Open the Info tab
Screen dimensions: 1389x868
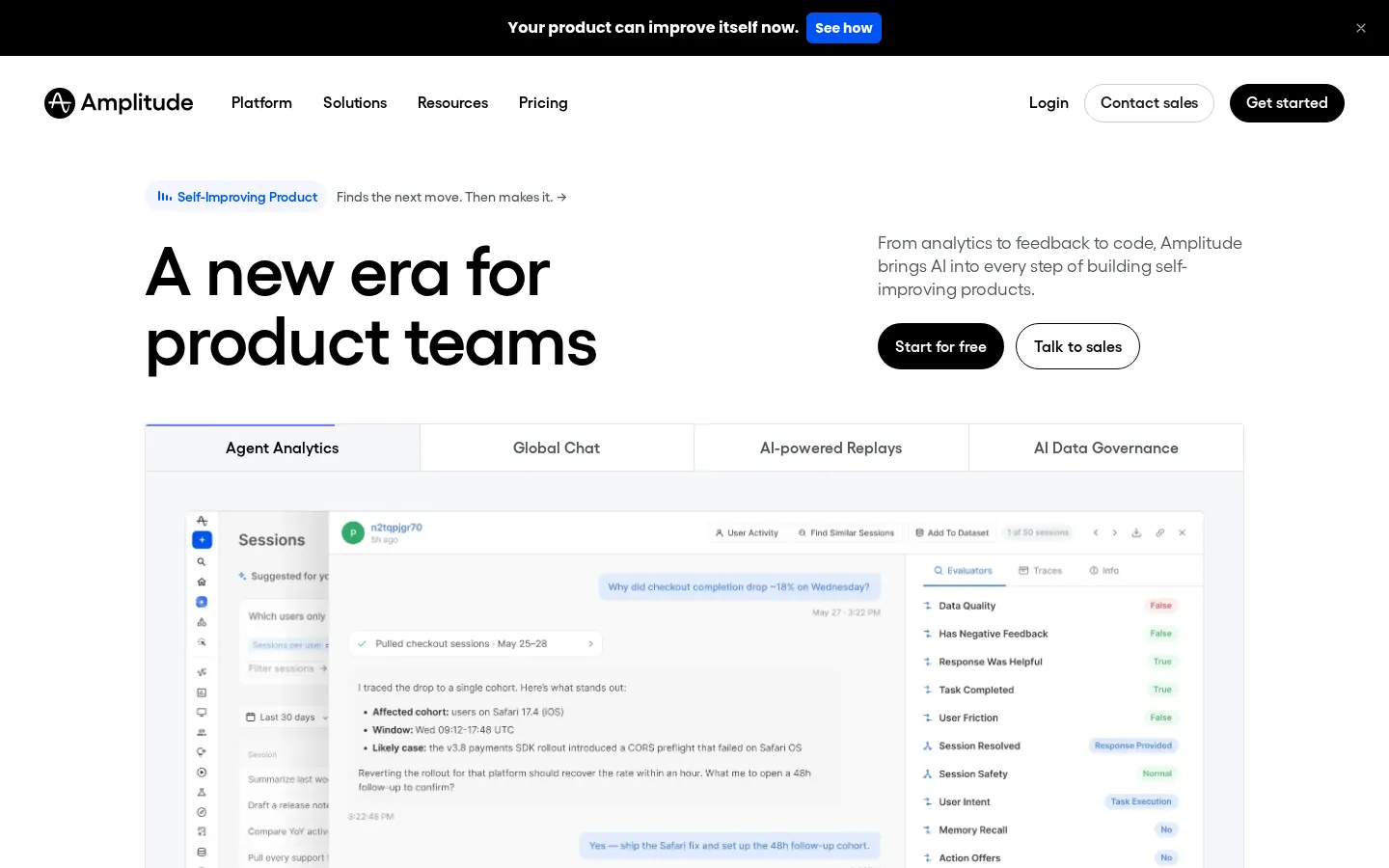click(1104, 571)
